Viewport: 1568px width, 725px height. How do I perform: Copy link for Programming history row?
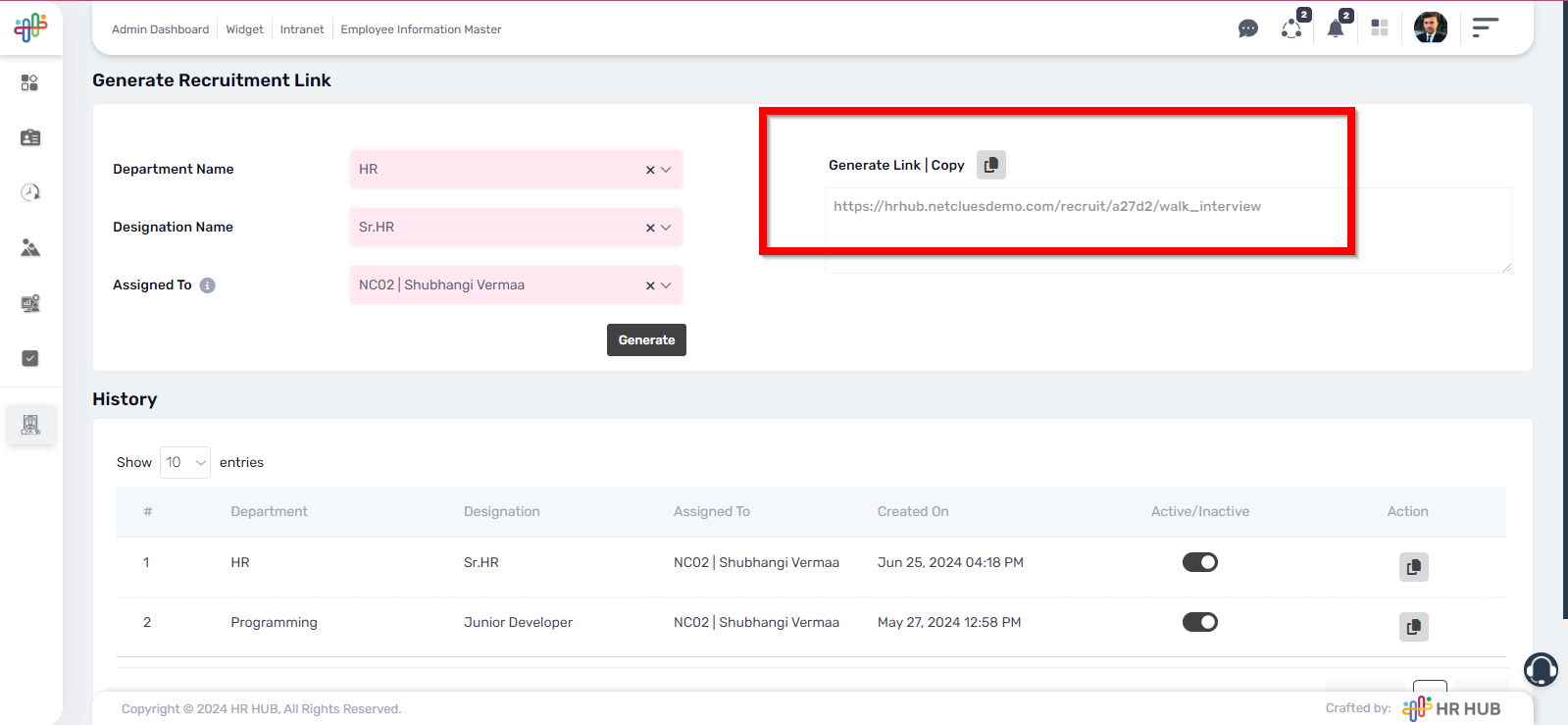pos(1414,627)
